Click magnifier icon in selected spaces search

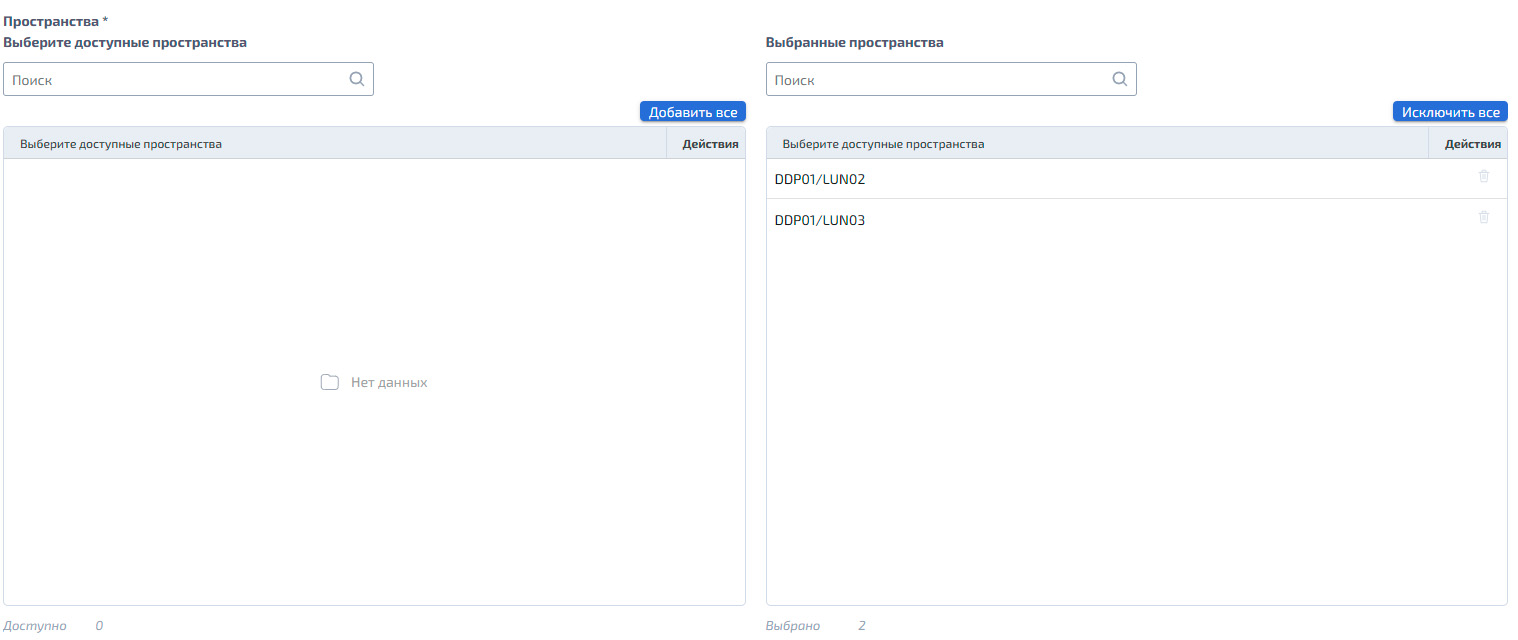(x=1120, y=80)
